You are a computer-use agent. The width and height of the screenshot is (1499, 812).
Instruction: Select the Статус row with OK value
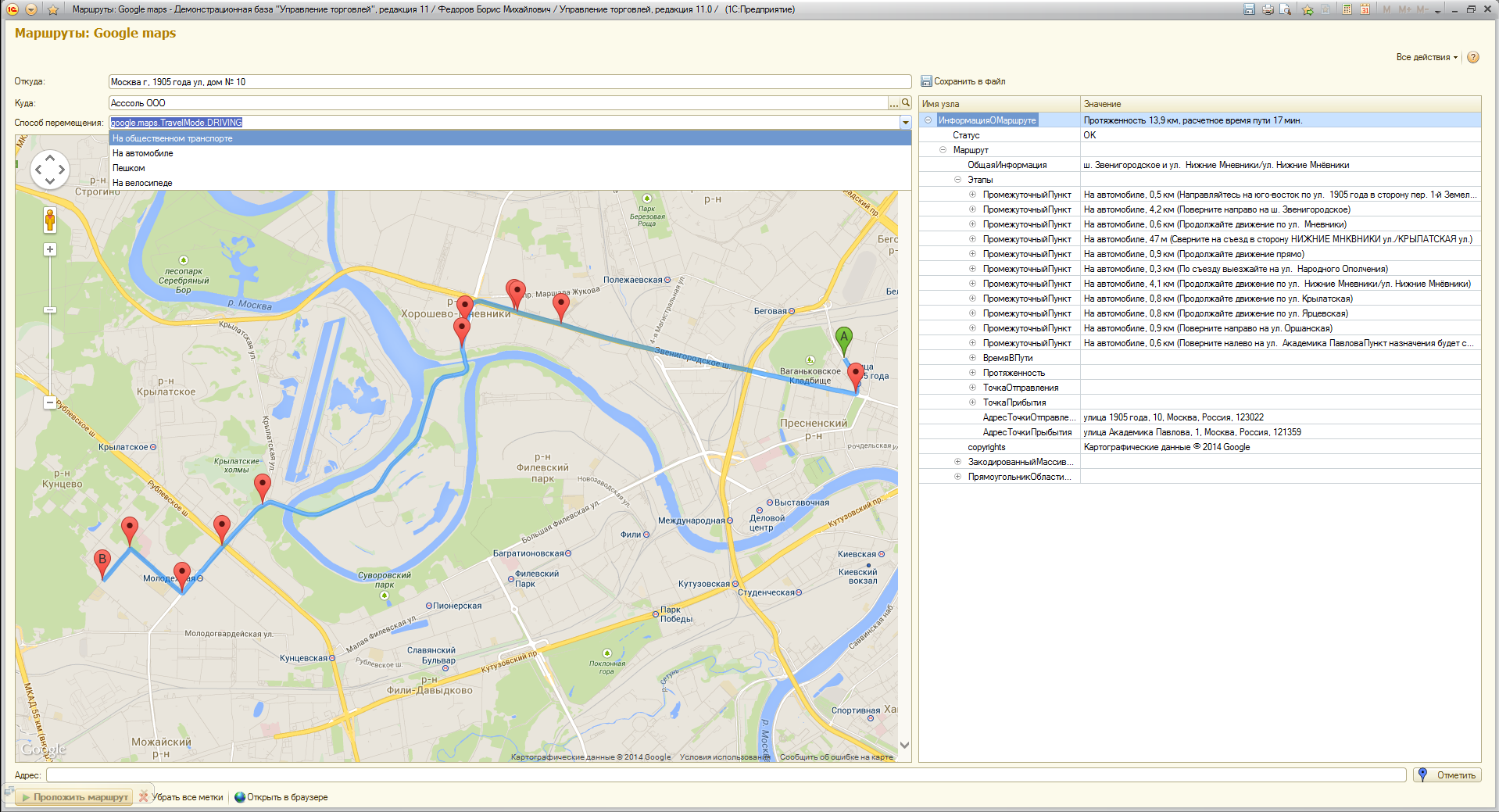pos(1200,135)
